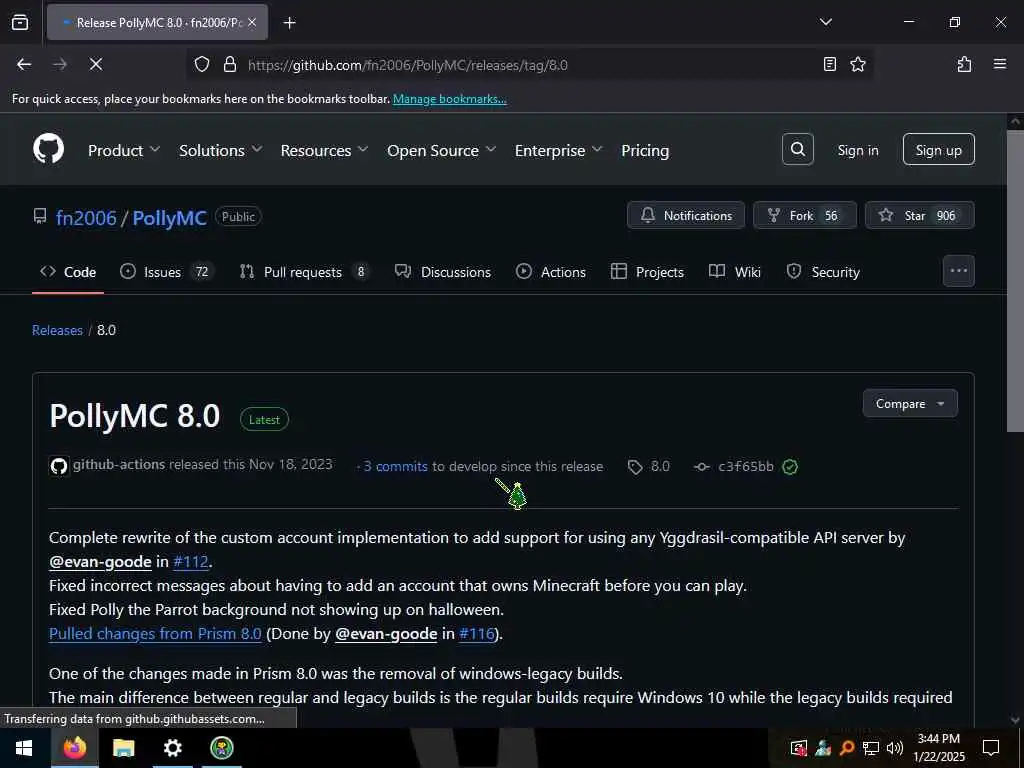
Task: Open the PollyMC repository link
Action: point(169,217)
